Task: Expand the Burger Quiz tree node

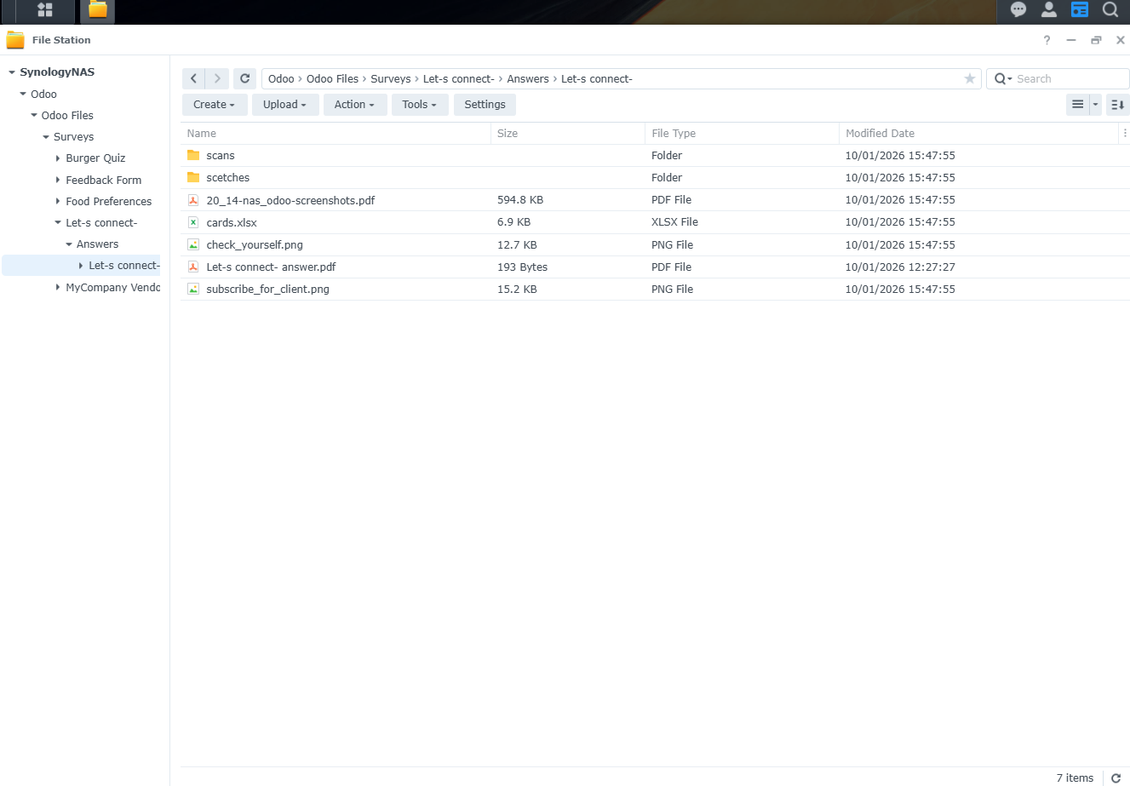Action: (58, 158)
